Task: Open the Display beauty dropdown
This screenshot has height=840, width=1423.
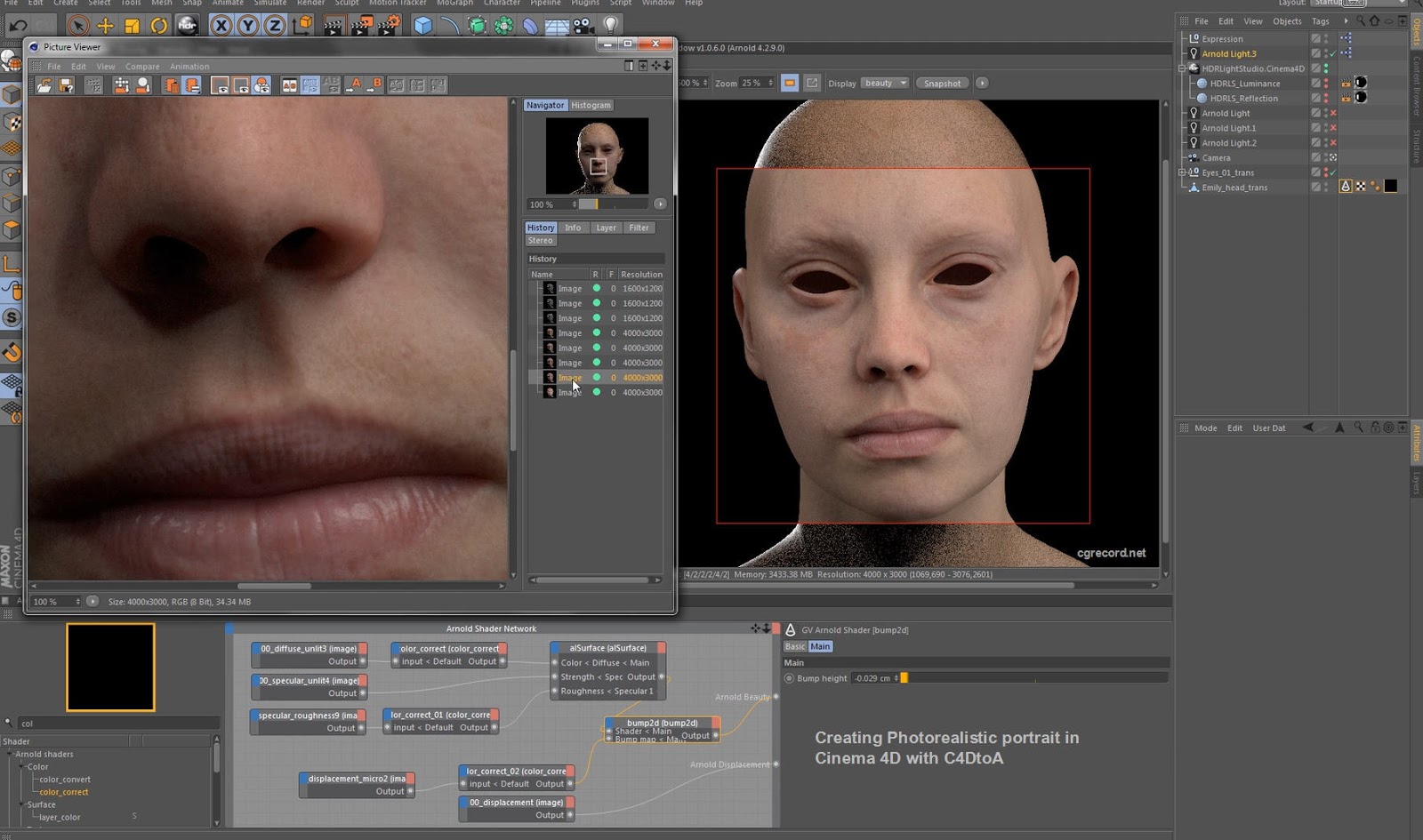Action: pos(885,84)
